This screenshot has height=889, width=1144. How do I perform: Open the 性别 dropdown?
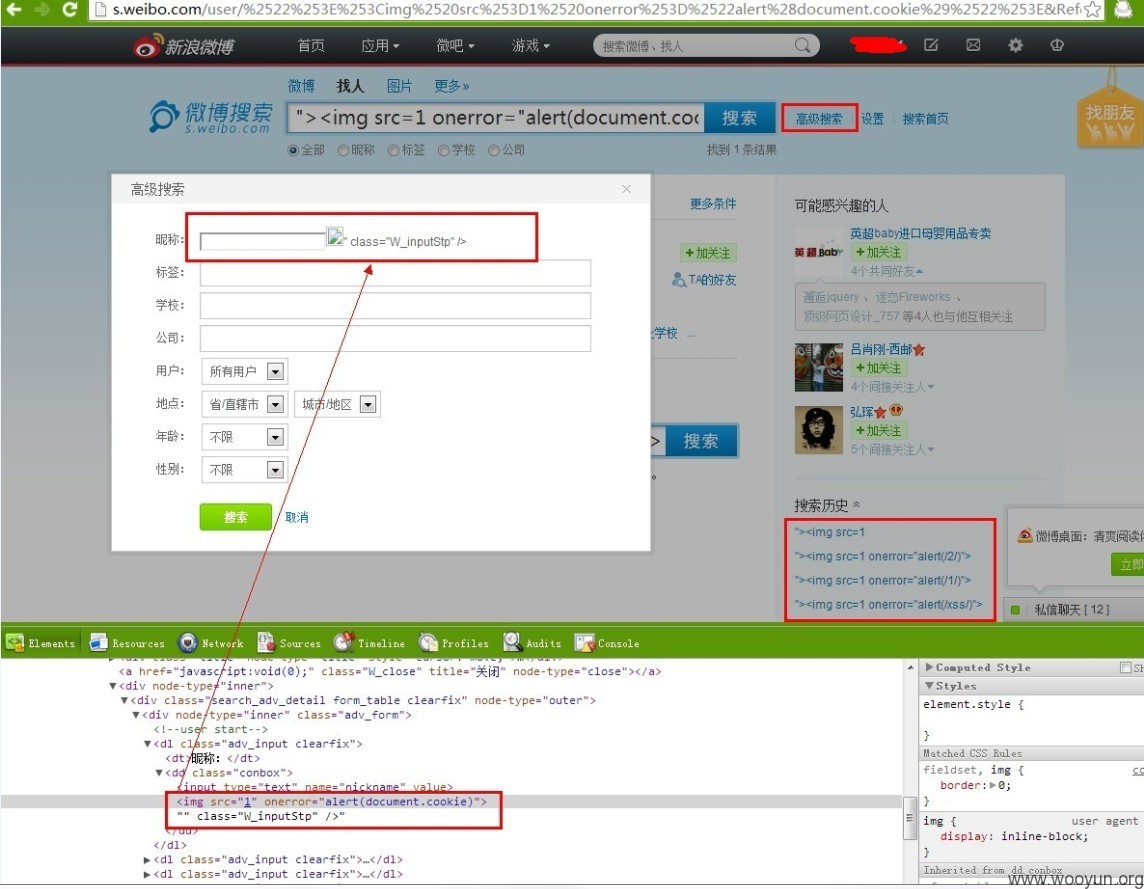click(x=244, y=470)
